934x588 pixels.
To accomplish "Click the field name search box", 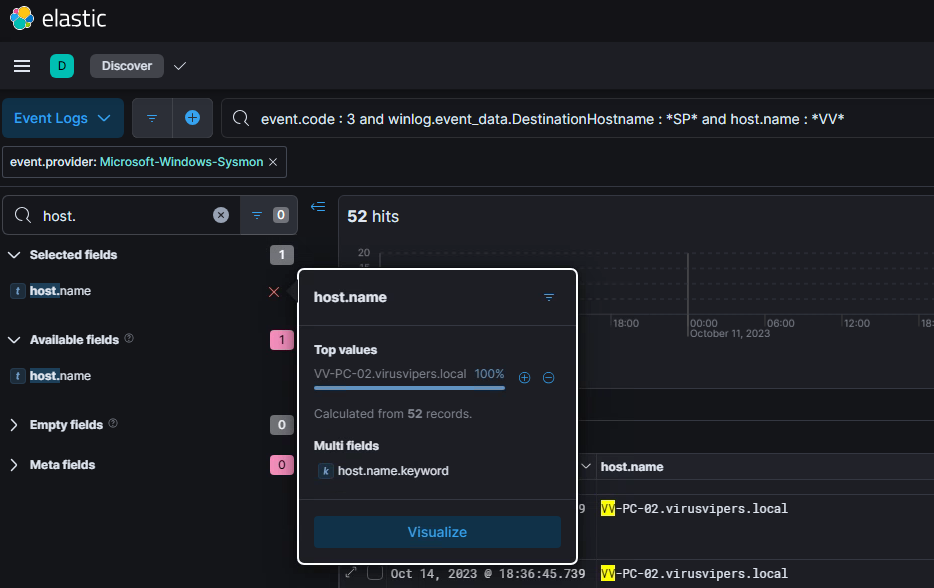I will [122, 215].
